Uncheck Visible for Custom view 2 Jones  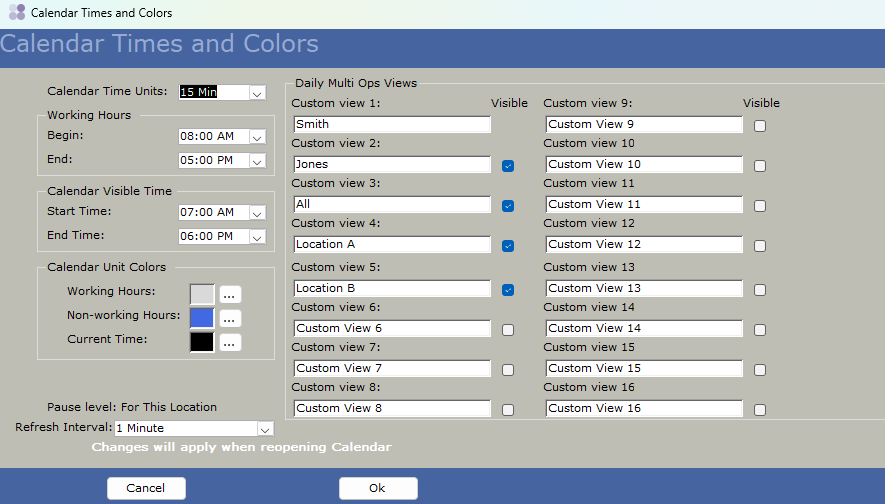pos(508,166)
